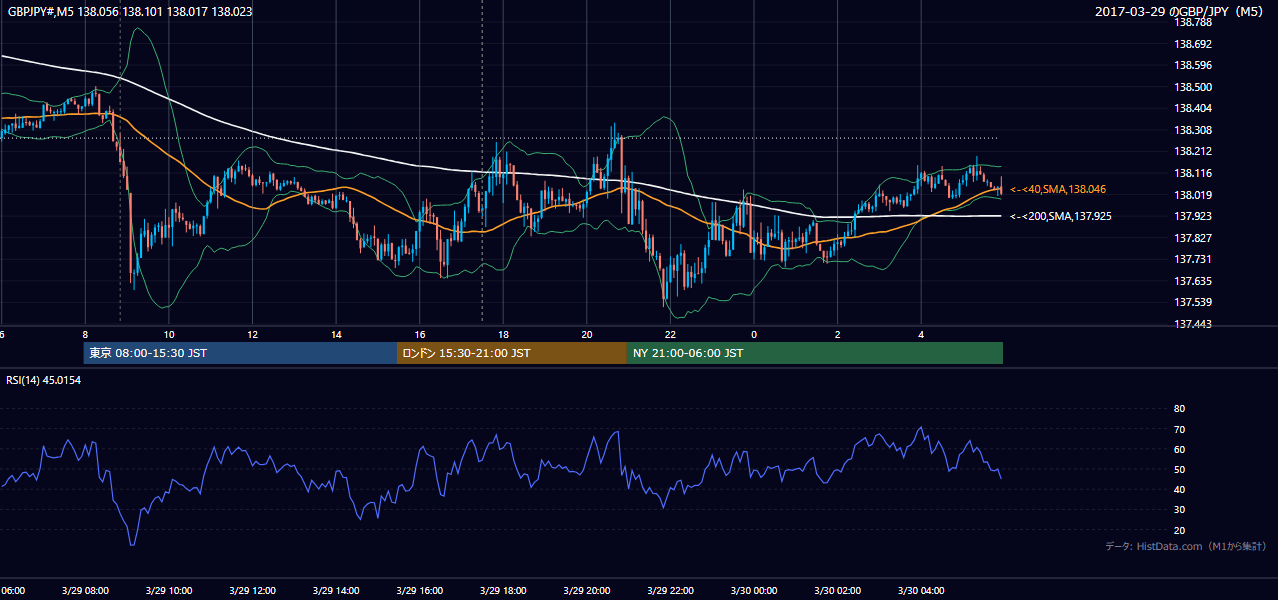This screenshot has height=600, width=1278.
Task: Click the 3/30 00:00 bottom time label
Action: click(x=753, y=591)
